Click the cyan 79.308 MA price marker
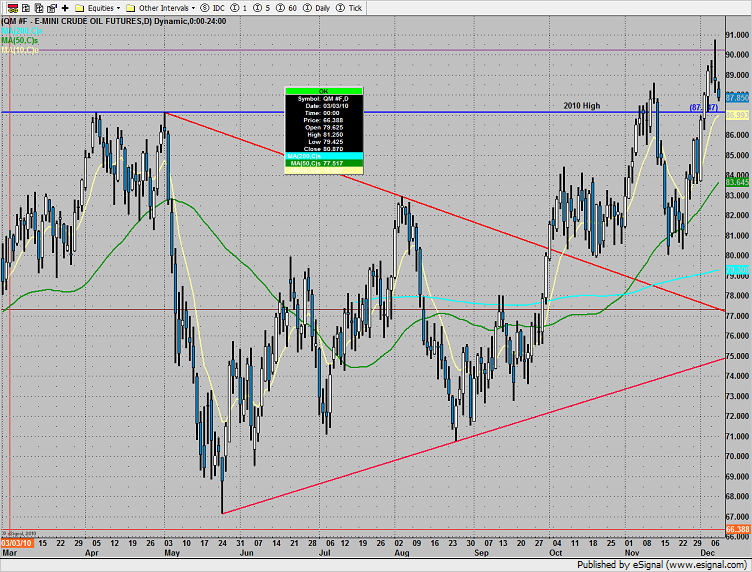This screenshot has height=572, width=752. [x=737, y=269]
